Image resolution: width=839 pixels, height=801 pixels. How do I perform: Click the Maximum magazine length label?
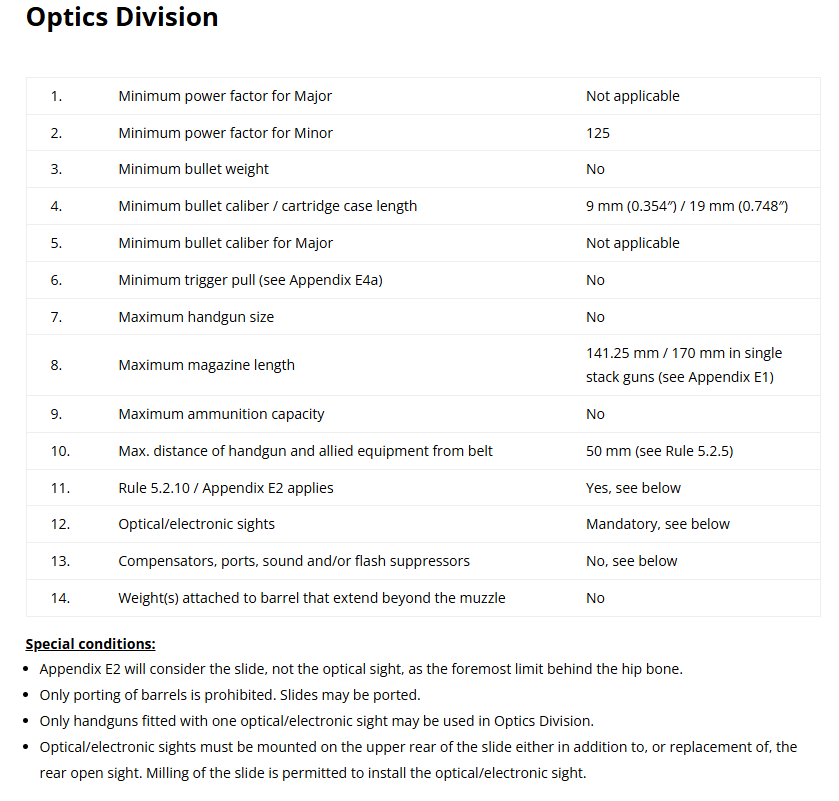[x=206, y=365]
